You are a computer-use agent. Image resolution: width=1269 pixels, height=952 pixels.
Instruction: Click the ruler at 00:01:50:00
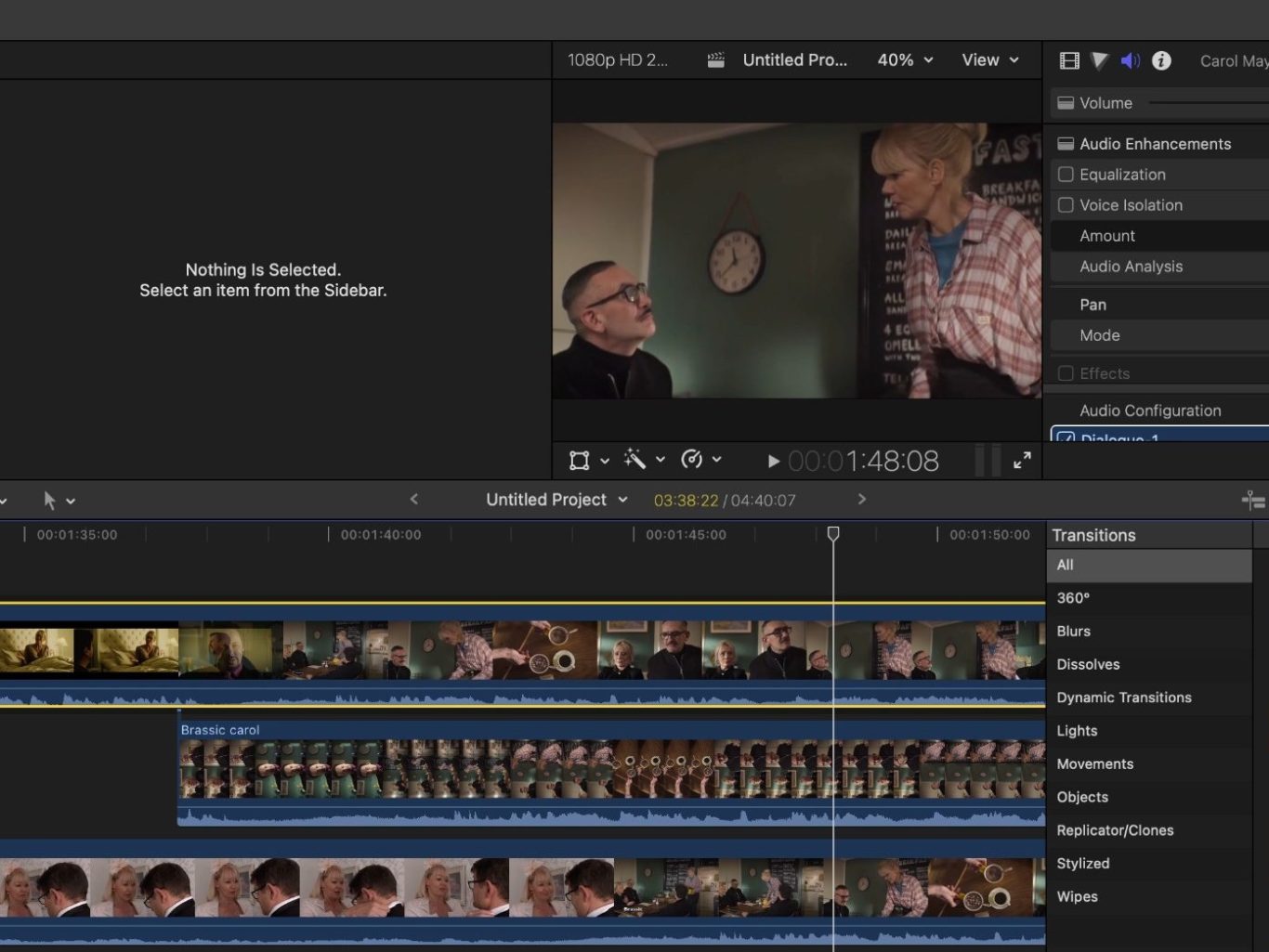coord(989,535)
